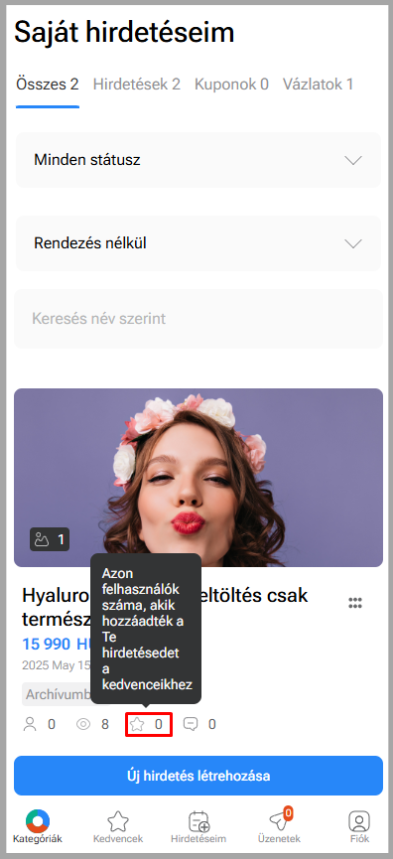Viewport: 393px width, 859px height.
Task: Click the chat bubble messages counter
Action: [x=190, y=725]
